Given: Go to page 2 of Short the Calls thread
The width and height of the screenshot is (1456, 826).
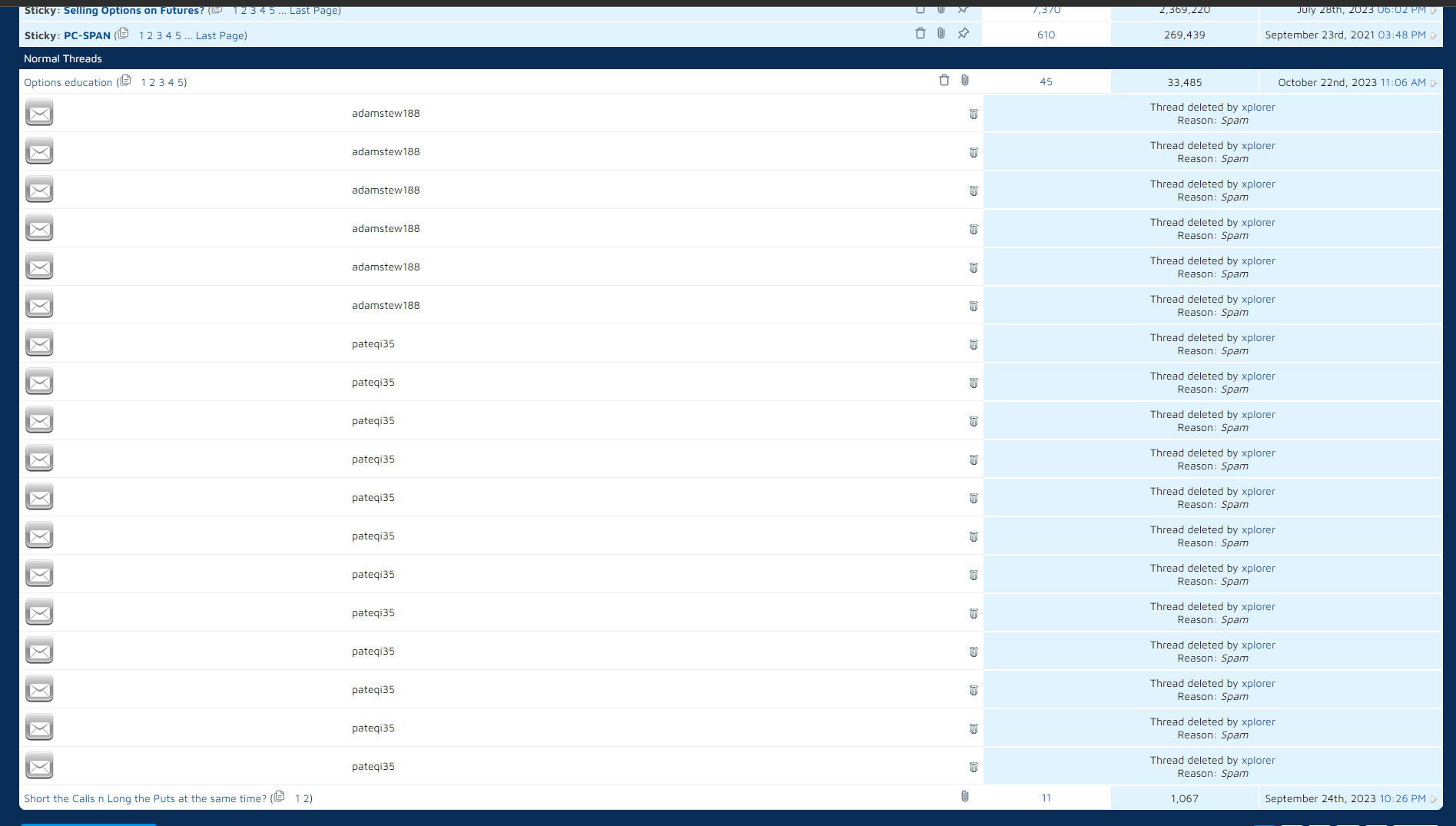Looking at the screenshot, I should coord(306,798).
